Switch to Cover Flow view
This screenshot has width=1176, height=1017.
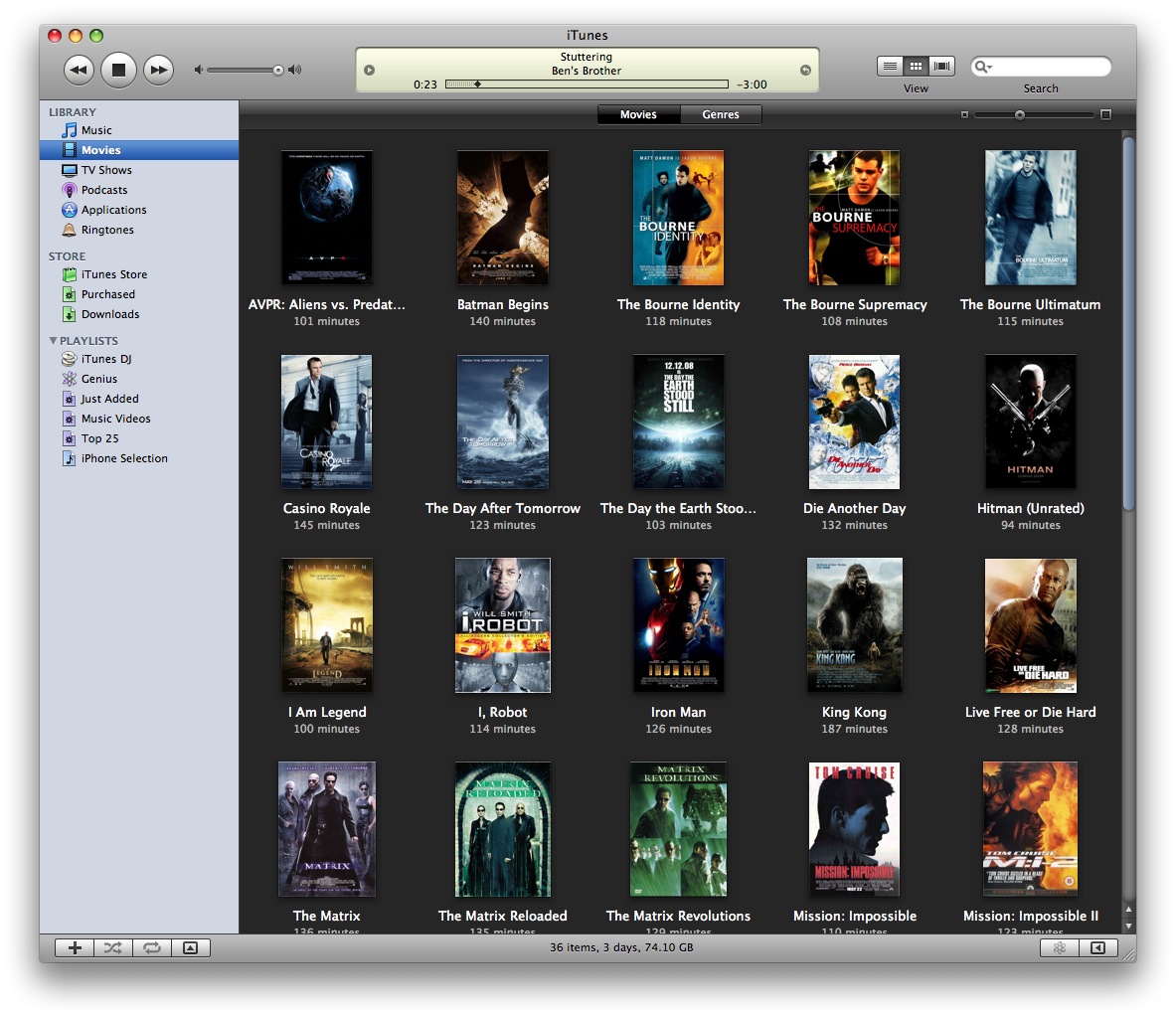tap(941, 66)
